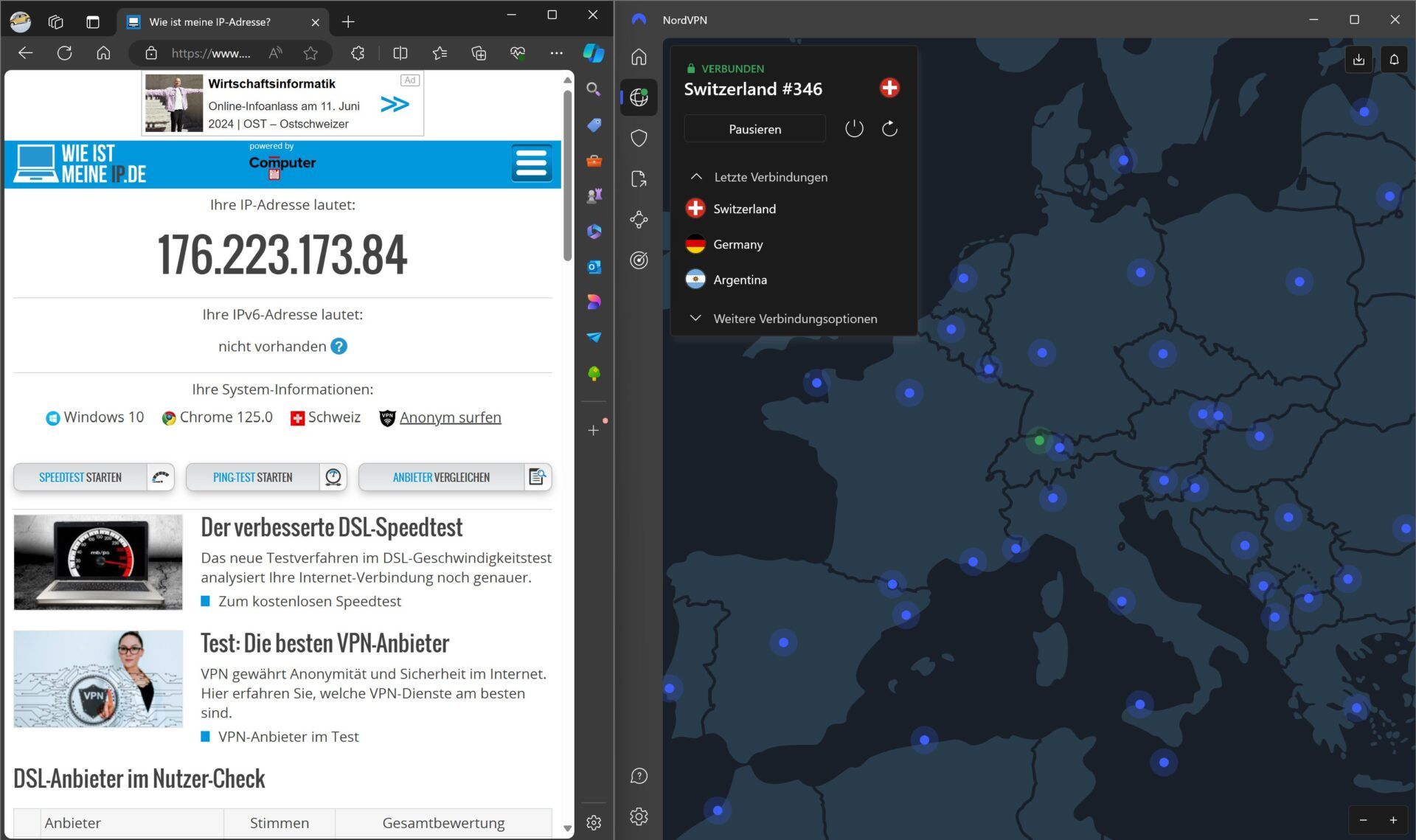Select the globe VPN connection icon
Screen dimensions: 1416x840
click(639, 97)
